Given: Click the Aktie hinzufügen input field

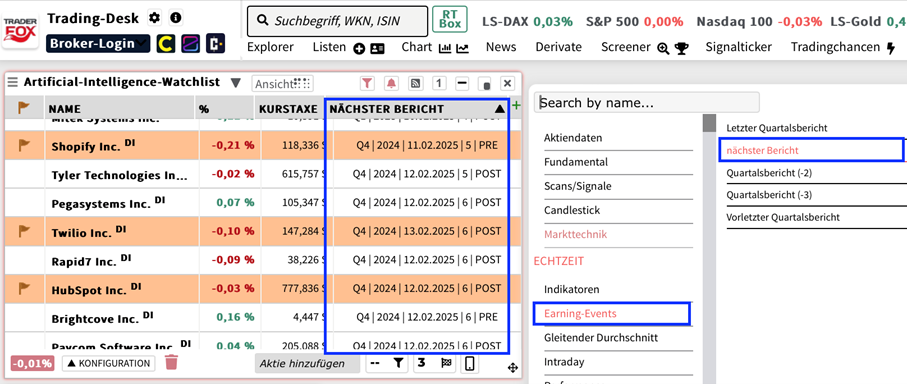Looking at the screenshot, I should pyautogui.click(x=307, y=364).
